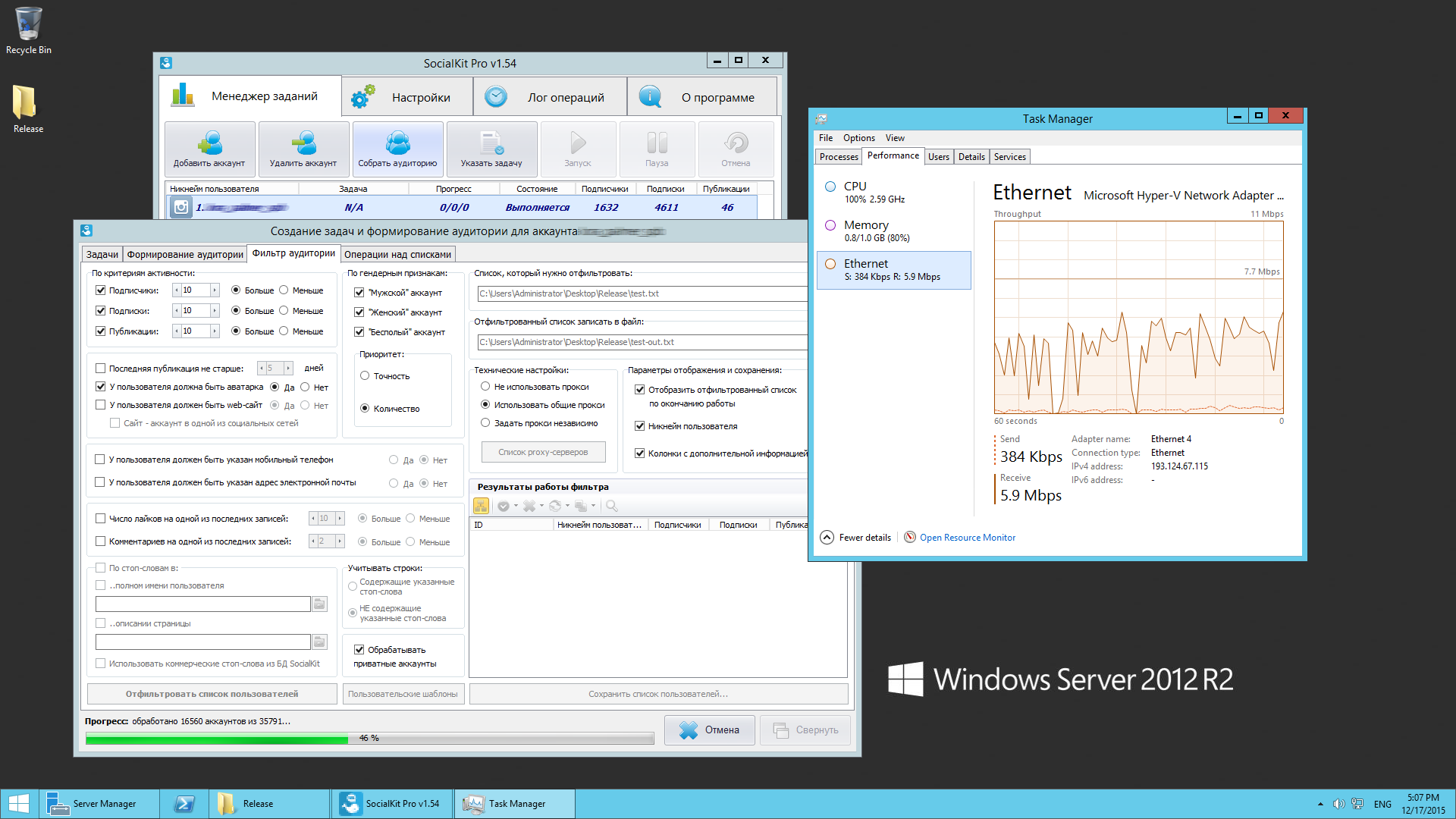Click 'Сохранить список пользователей…' button
The image size is (1456, 819).
click(x=658, y=694)
